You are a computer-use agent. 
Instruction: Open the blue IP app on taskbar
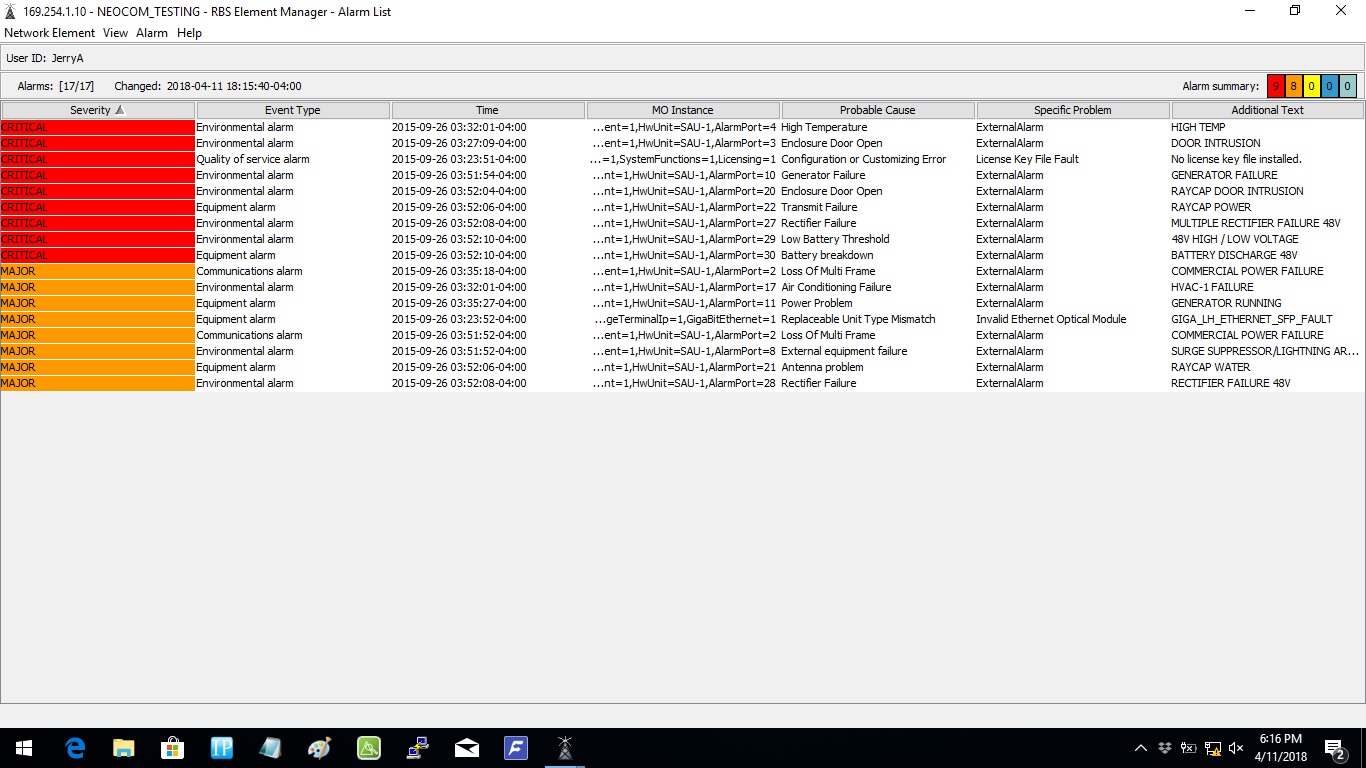click(222, 748)
